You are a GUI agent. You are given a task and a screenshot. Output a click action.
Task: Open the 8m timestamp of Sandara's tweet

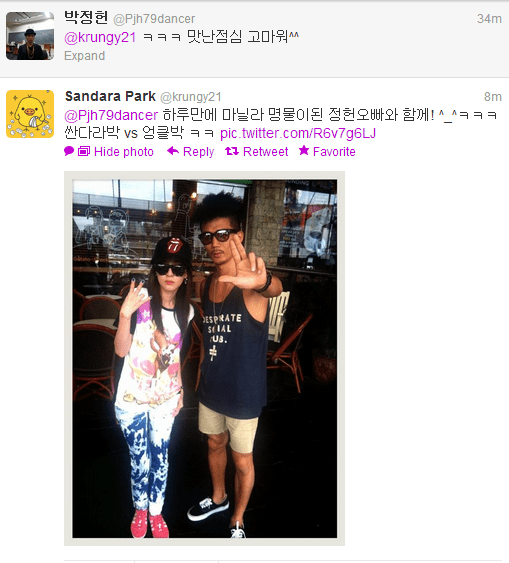pos(492,97)
